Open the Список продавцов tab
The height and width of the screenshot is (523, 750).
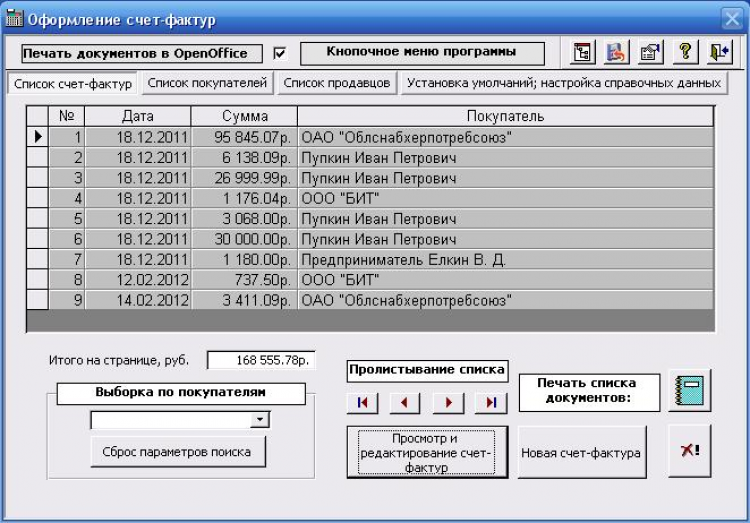(x=337, y=83)
